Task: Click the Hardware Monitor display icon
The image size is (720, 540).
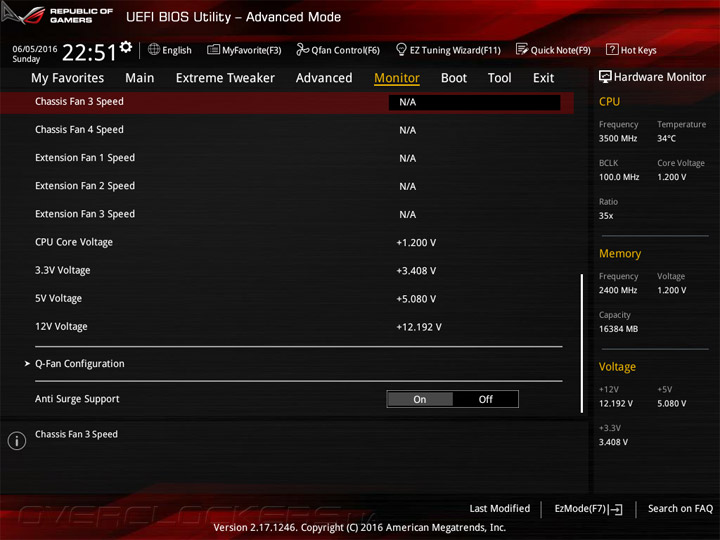Action: click(x=605, y=77)
